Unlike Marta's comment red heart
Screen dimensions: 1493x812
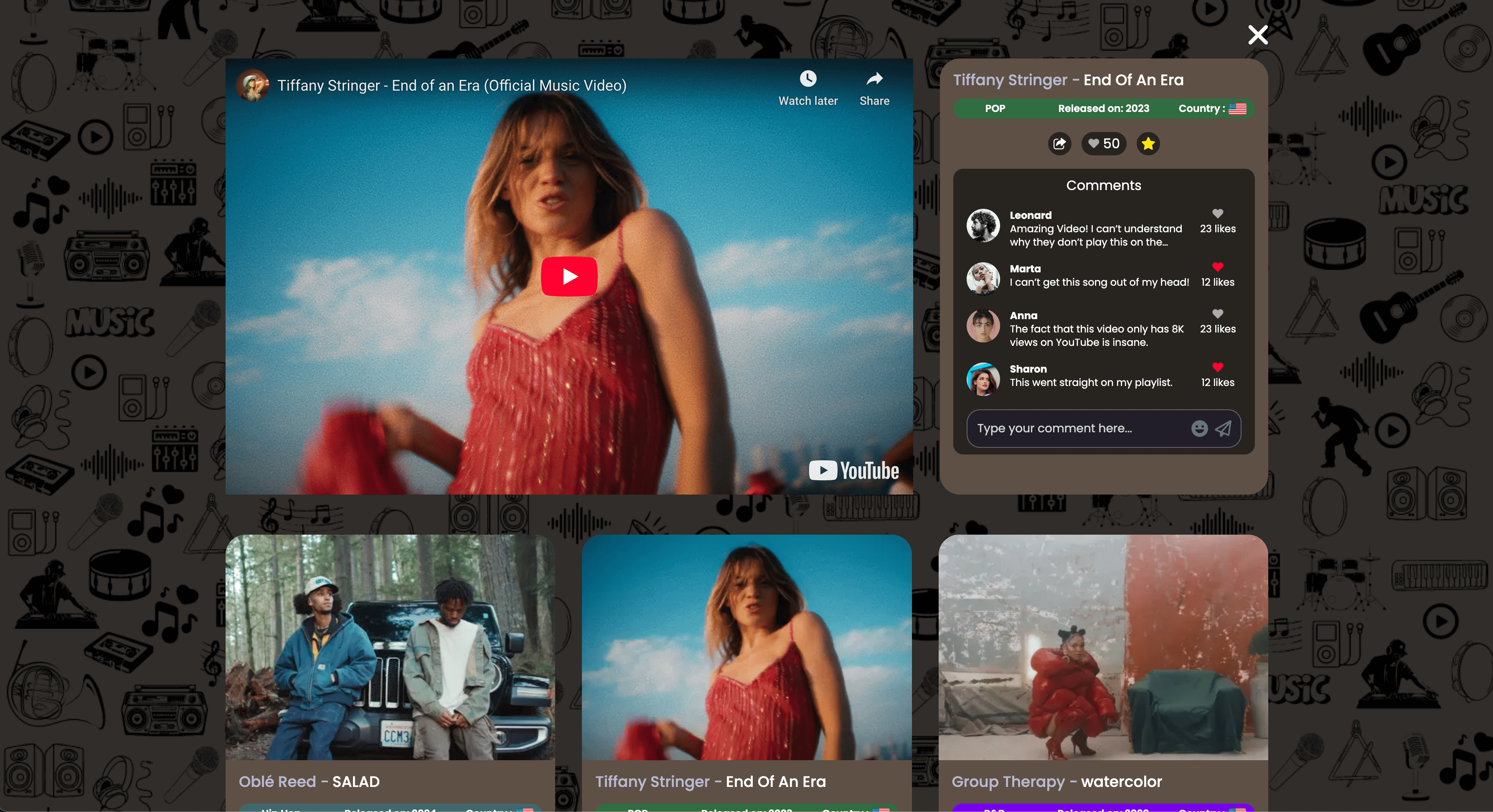[1217, 266]
